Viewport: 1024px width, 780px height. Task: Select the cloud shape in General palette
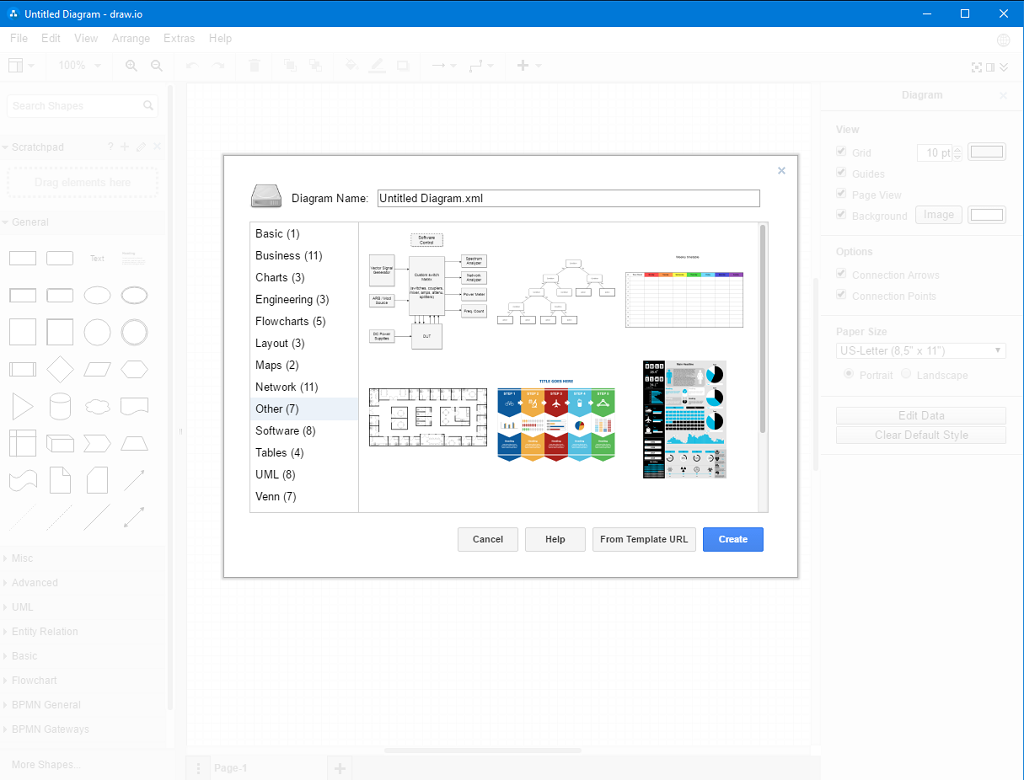pyautogui.click(x=97, y=406)
